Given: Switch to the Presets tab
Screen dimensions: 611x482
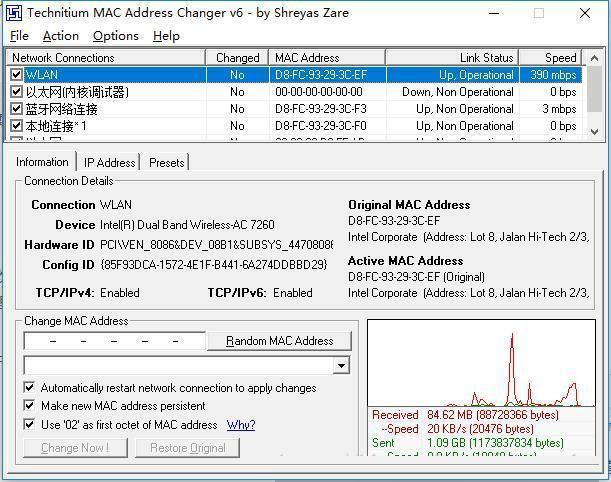Looking at the screenshot, I should pyautogui.click(x=167, y=162).
